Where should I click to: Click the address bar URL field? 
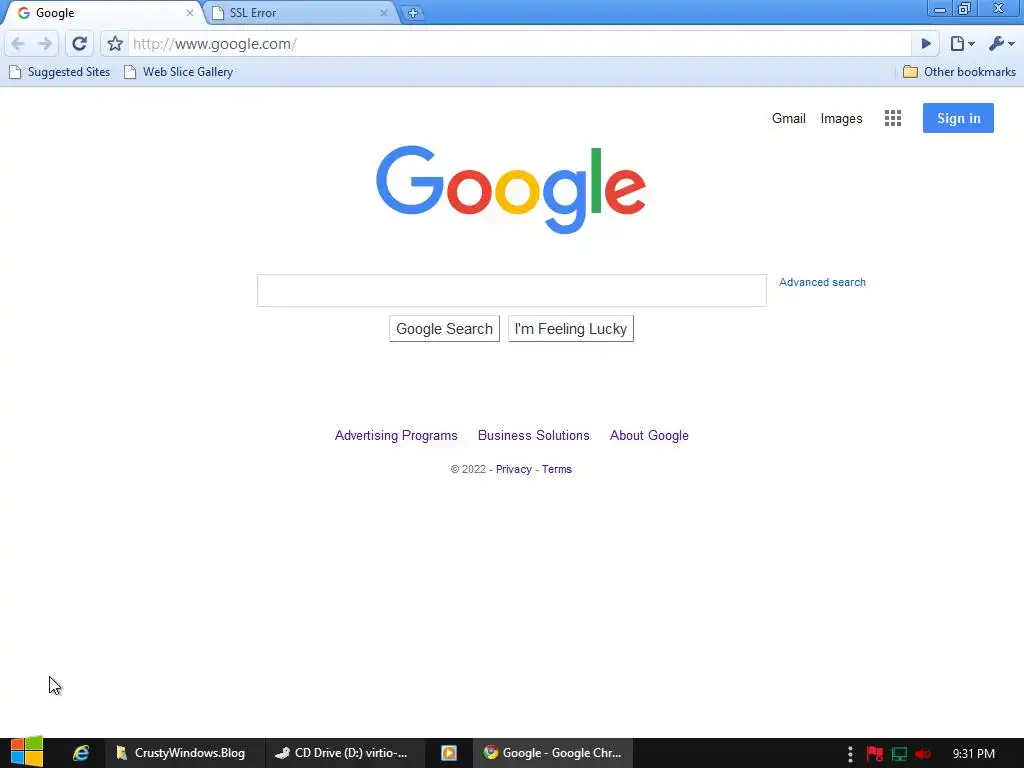point(519,44)
